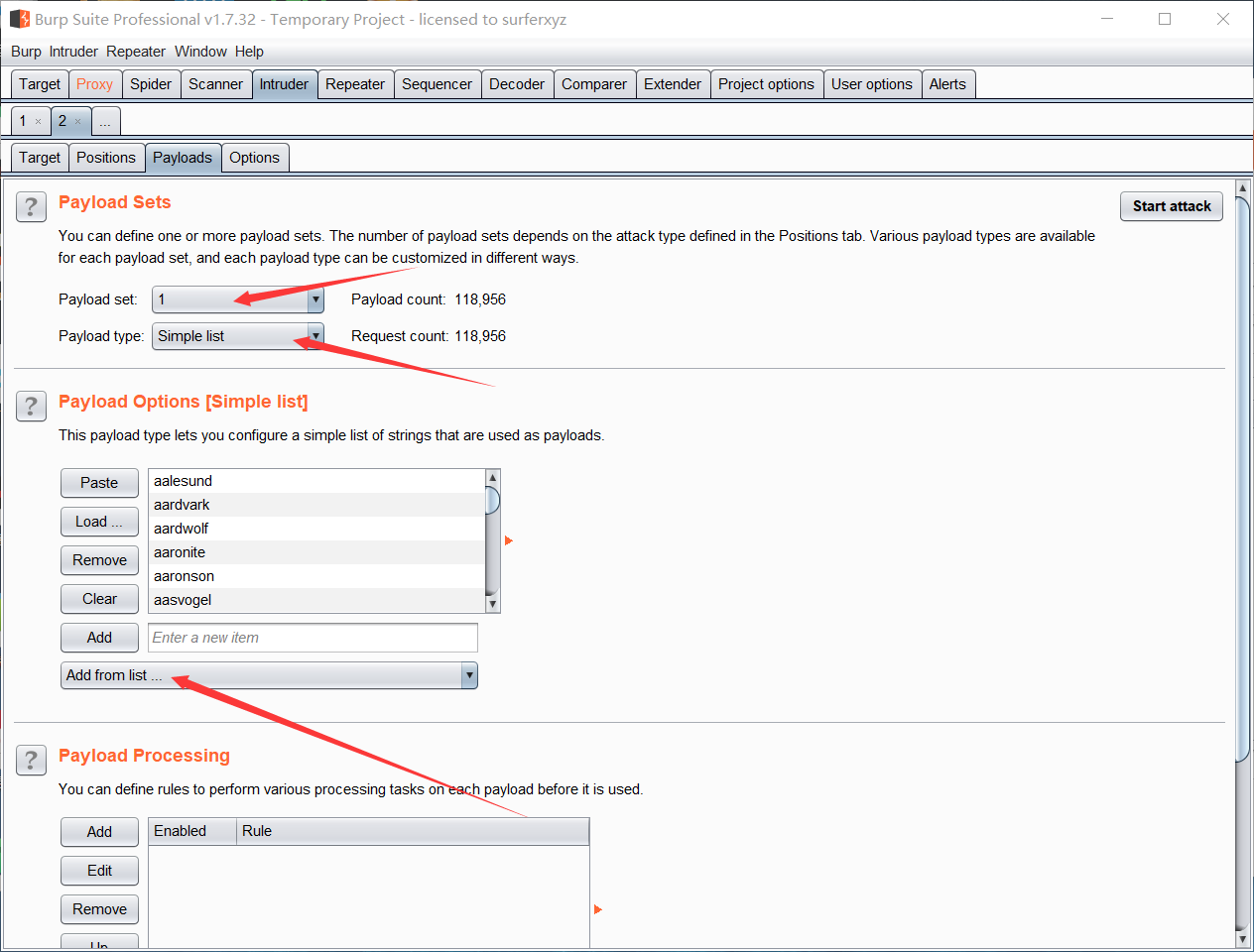Switch to the Target main tab
1254x952 pixels.
click(x=40, y=84)
